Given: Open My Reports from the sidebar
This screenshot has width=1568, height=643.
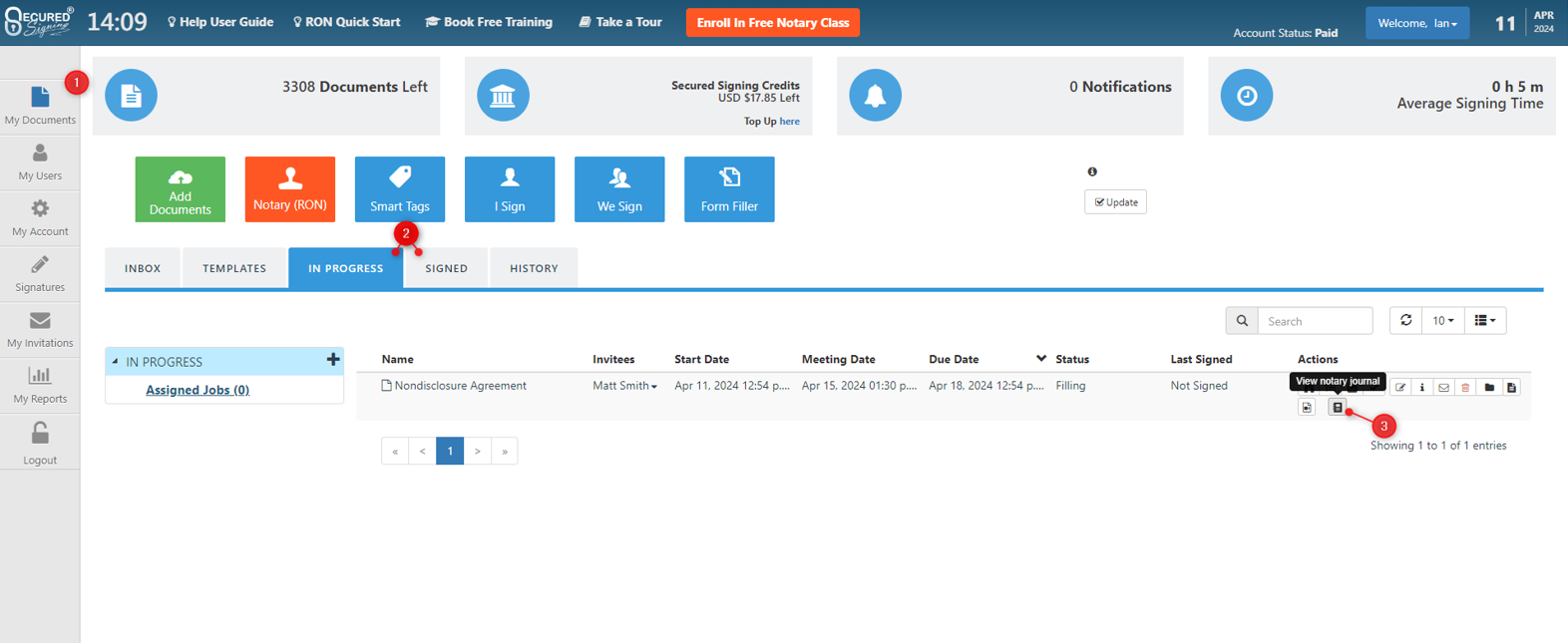Looking at the screenshot, I should coord(40,384).
